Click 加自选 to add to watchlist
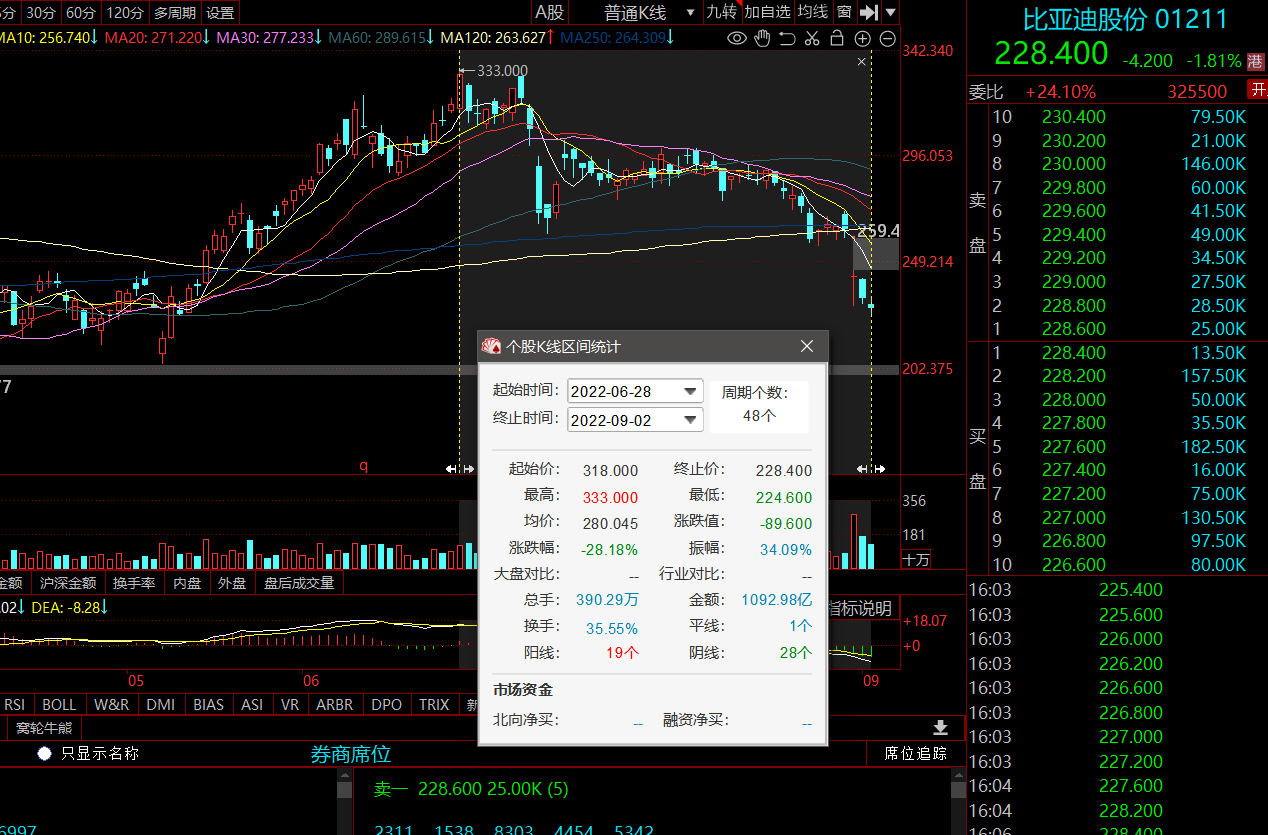Viewport: 1268px width, 835px height. coord(767,12)
